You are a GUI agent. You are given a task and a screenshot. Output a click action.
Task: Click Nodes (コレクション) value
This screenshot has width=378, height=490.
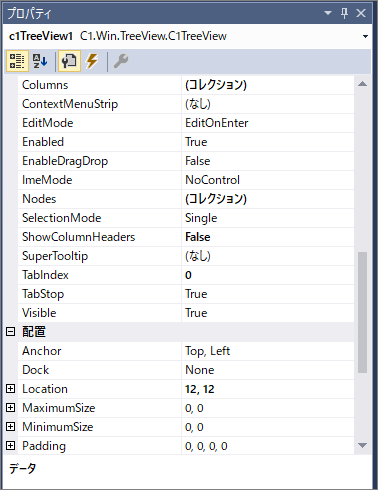click(x=216, y=199)
